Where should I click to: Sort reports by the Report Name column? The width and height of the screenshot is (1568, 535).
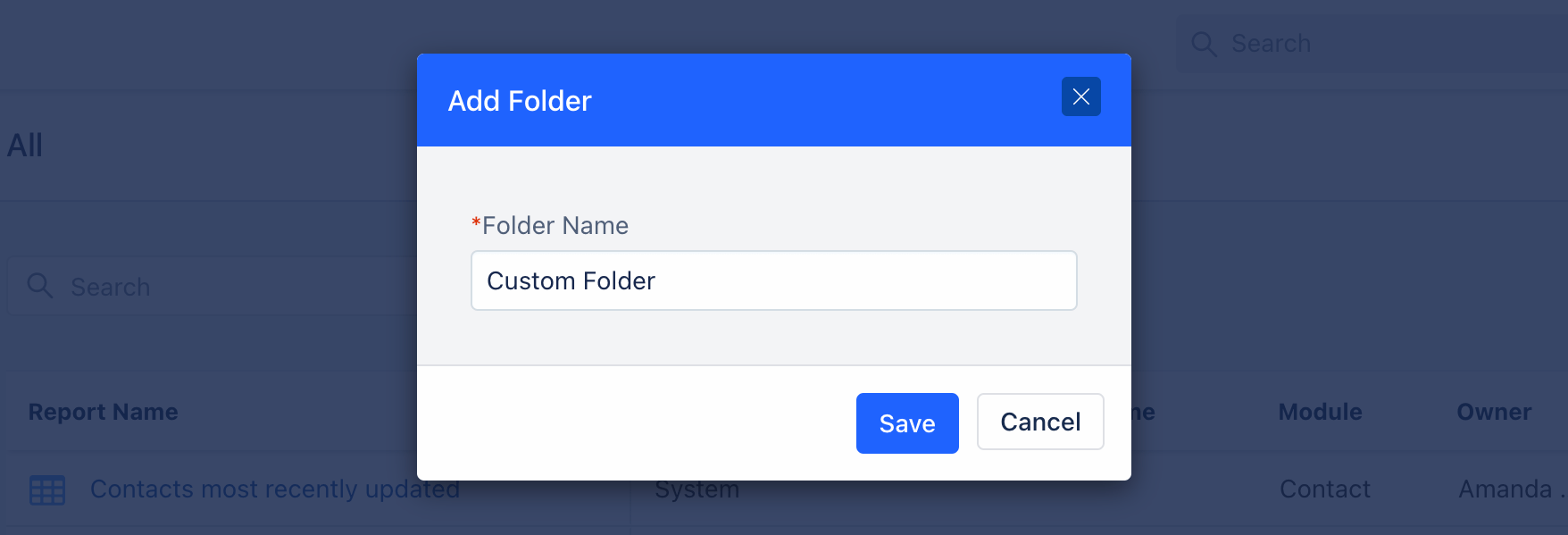pos(103,412)
